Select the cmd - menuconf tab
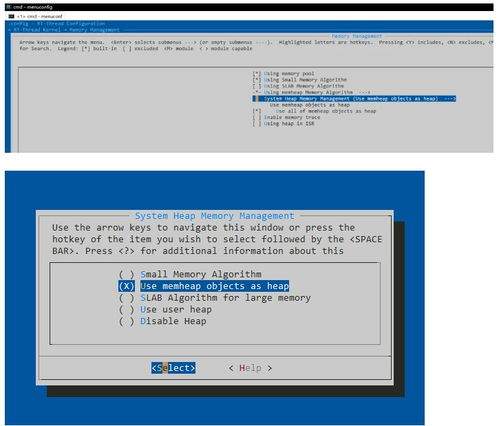 pos(39,16)
